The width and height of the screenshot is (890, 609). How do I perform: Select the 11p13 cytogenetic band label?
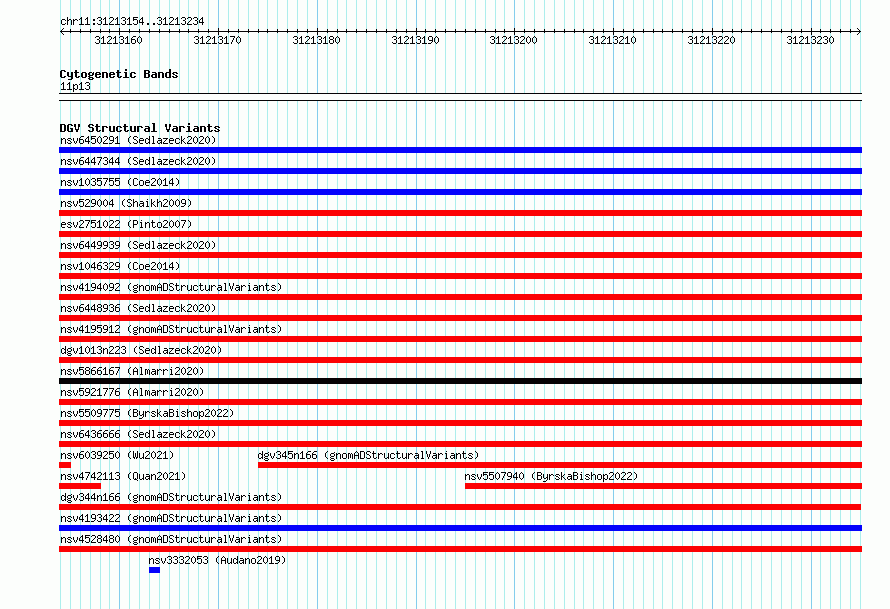click(75, 86)
